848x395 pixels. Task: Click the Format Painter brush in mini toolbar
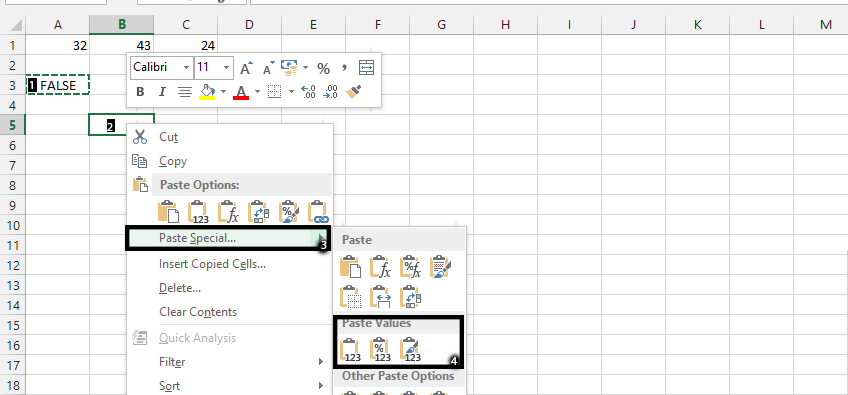point(354,92)
